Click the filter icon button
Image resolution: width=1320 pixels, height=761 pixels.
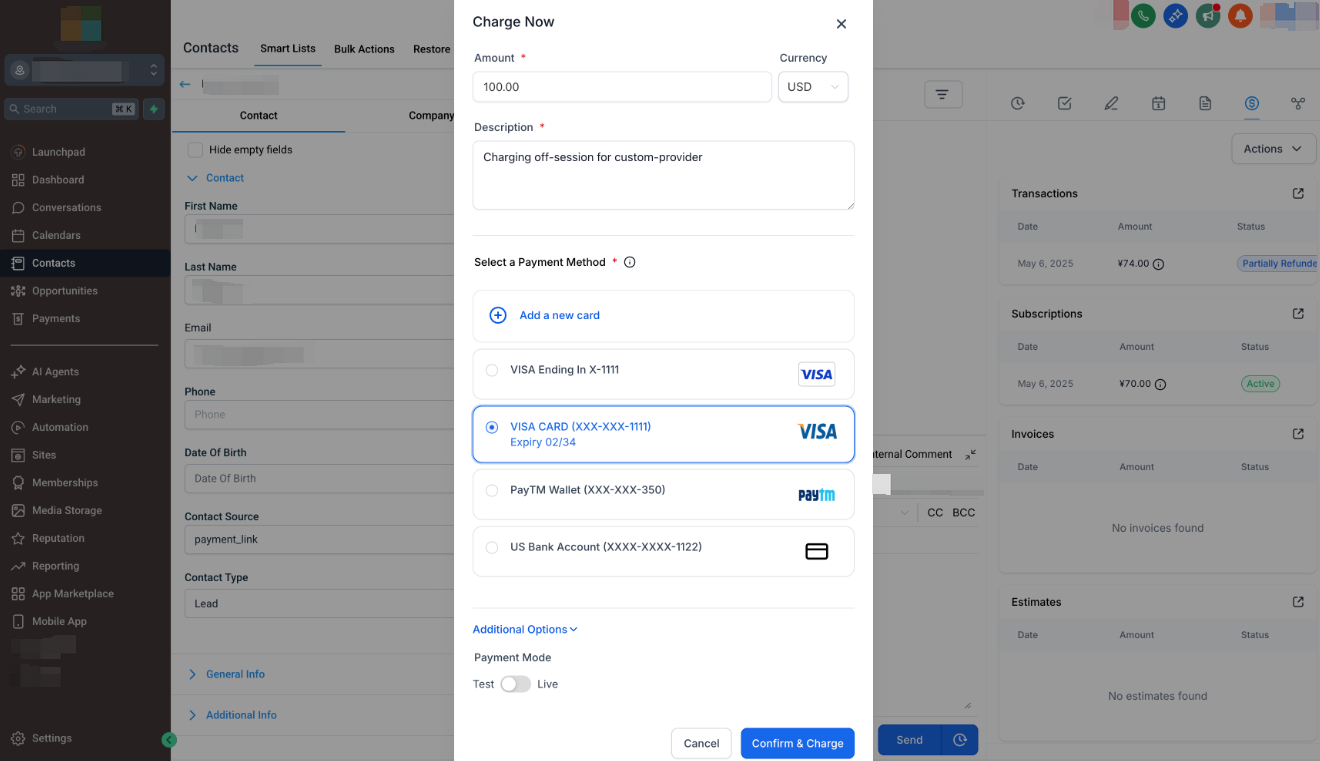(942, 94)
